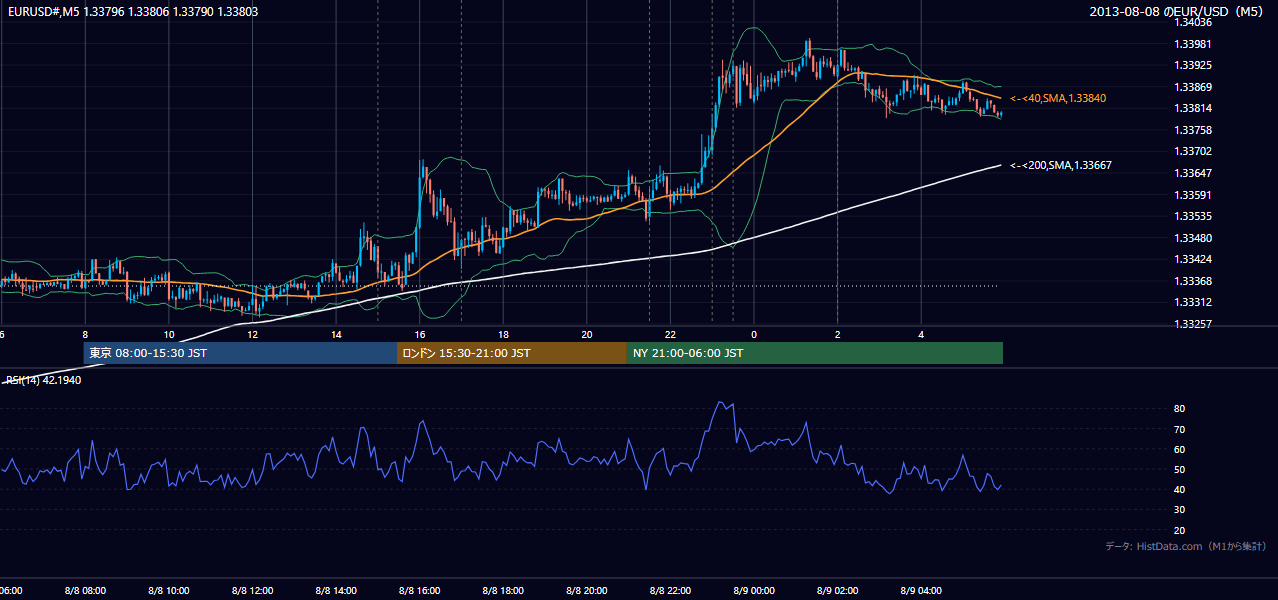The image size is (1278, 600).
Task: Click hour tick 18 below the price chart
Action: 503,334
